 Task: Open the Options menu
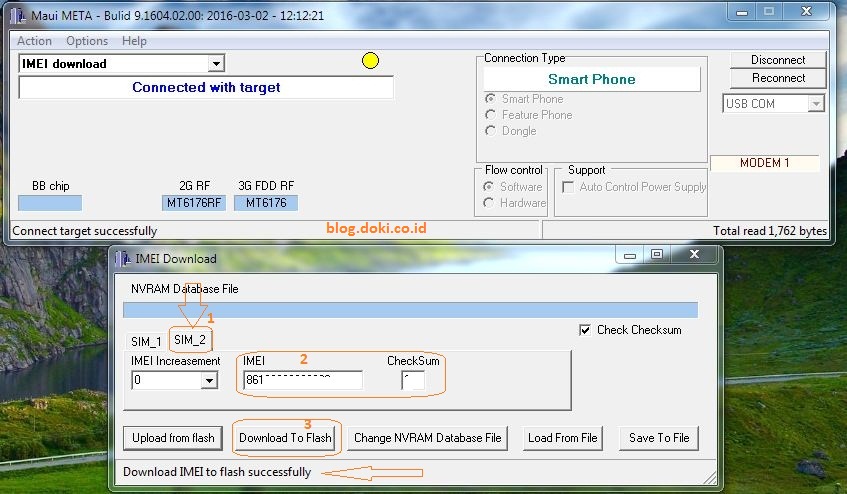click(87, 41)
